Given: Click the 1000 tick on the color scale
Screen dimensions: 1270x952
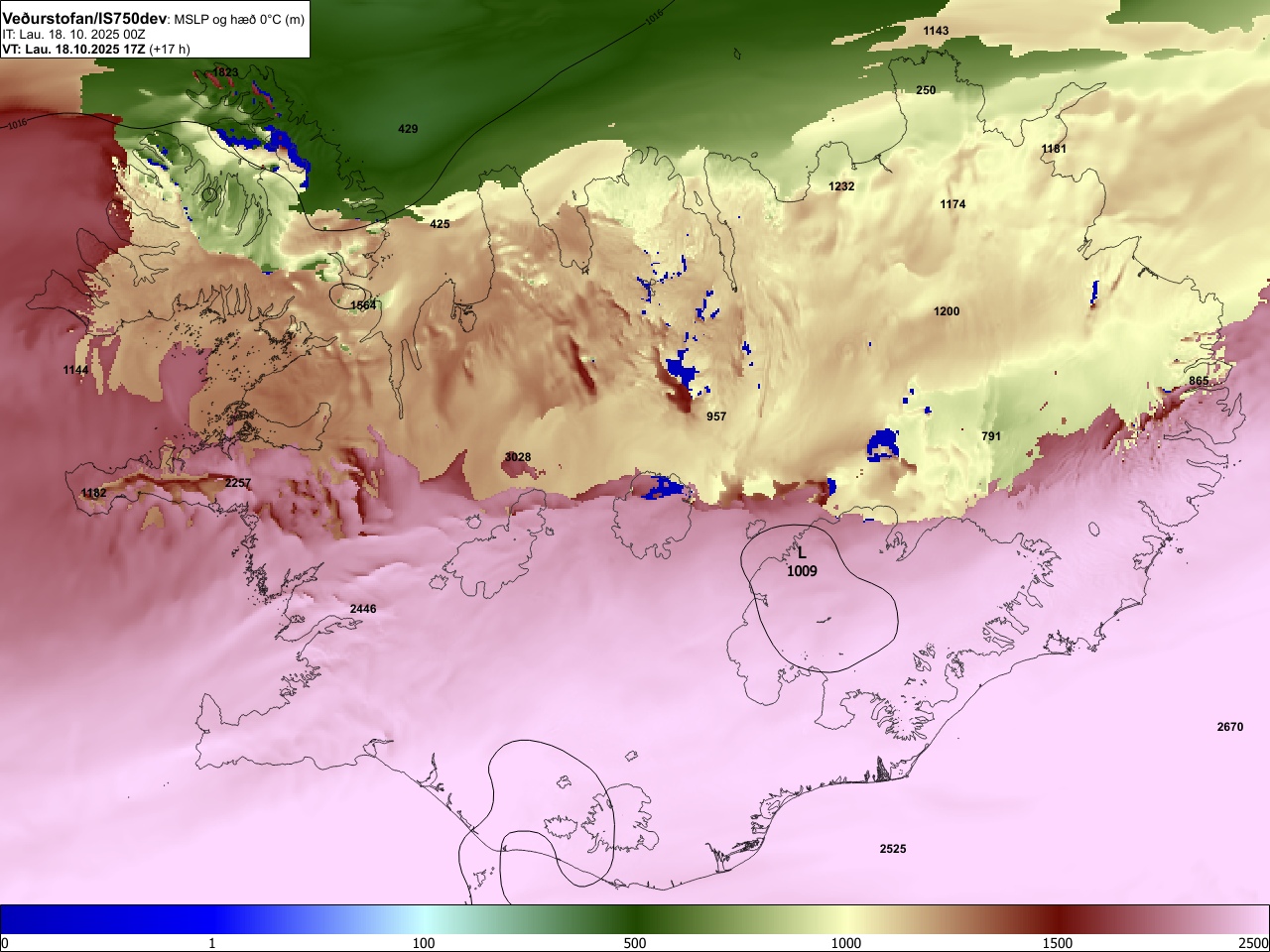Looking at the screenshot, I should pyautogui.click(x=846, y=943).
